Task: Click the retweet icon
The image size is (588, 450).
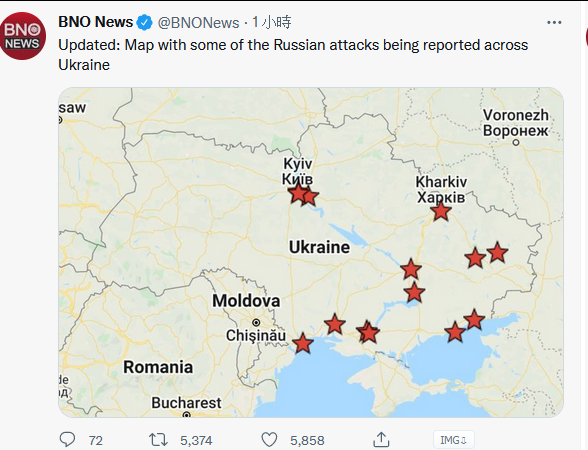Action: (158, 440)
